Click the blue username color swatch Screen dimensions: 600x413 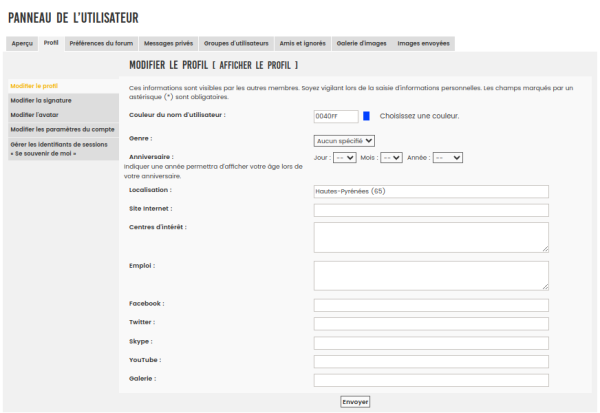(x=366, y=116)
